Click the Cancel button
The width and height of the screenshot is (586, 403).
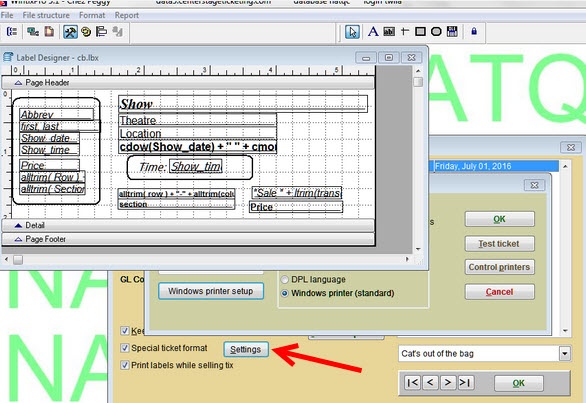500,292
